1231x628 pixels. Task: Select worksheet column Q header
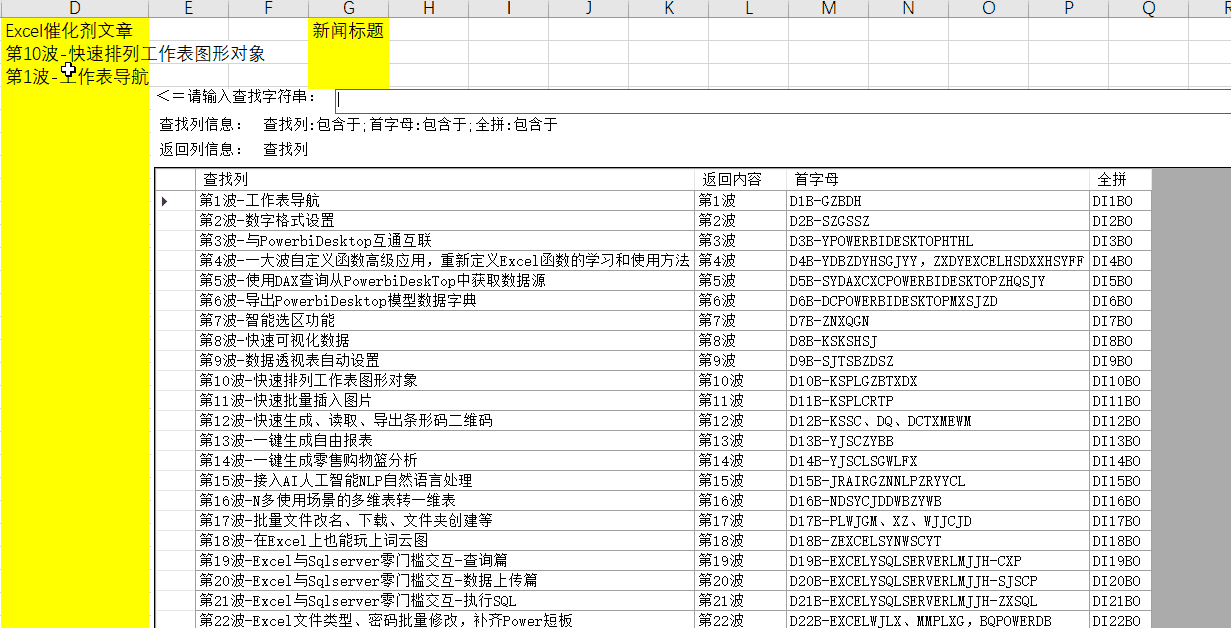pos(1149,8)
